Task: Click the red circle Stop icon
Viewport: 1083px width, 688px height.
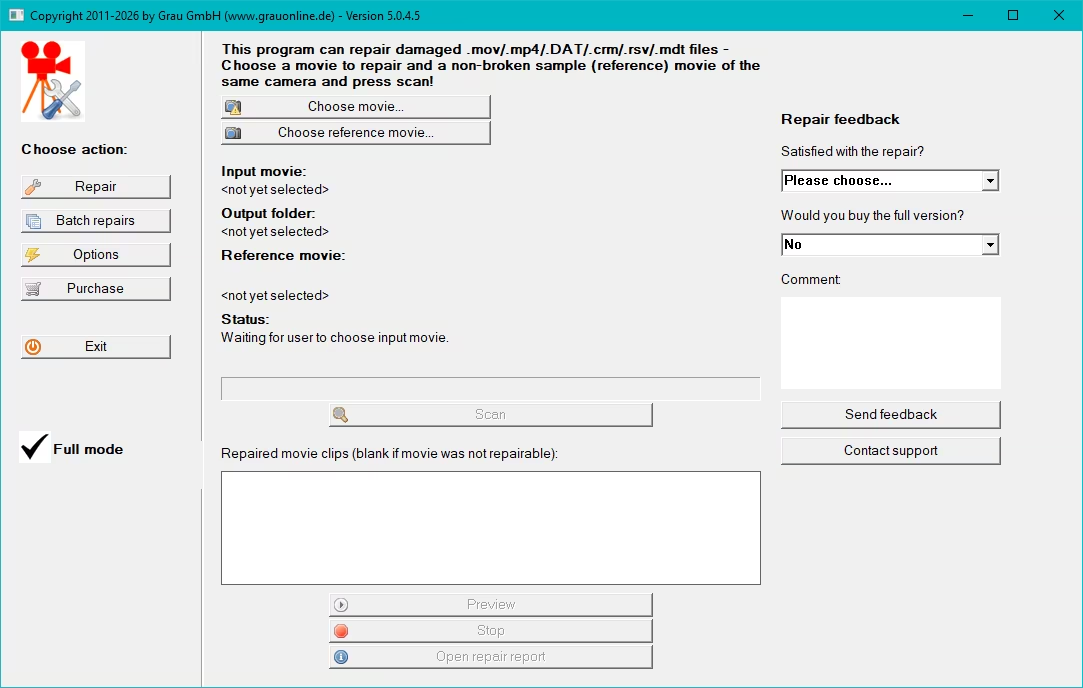Action: coord(341,631)
